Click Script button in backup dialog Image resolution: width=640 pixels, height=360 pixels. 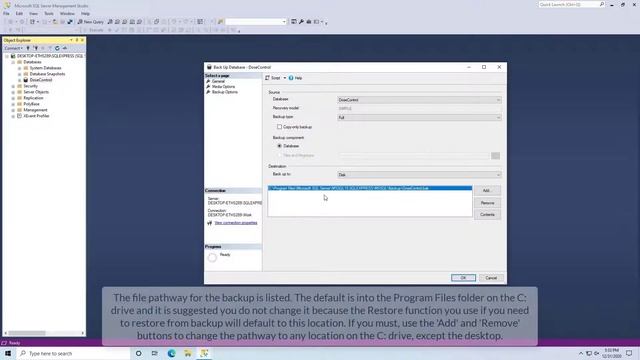(273, 78)
